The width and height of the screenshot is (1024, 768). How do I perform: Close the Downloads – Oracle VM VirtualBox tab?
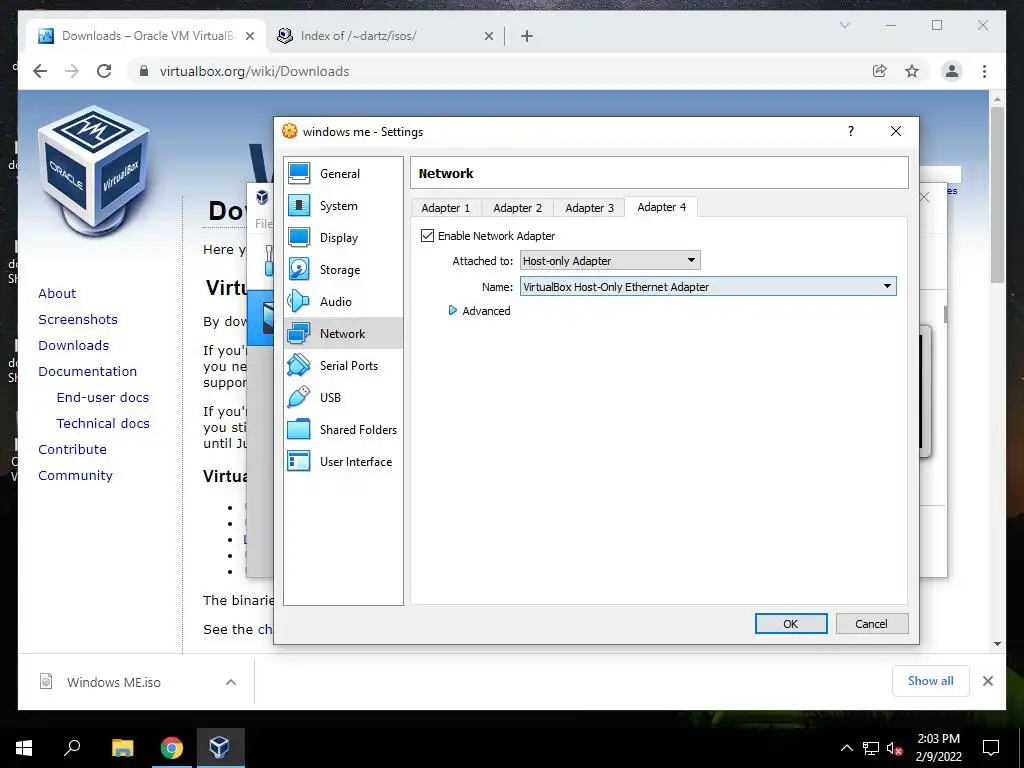coord(249,36)
